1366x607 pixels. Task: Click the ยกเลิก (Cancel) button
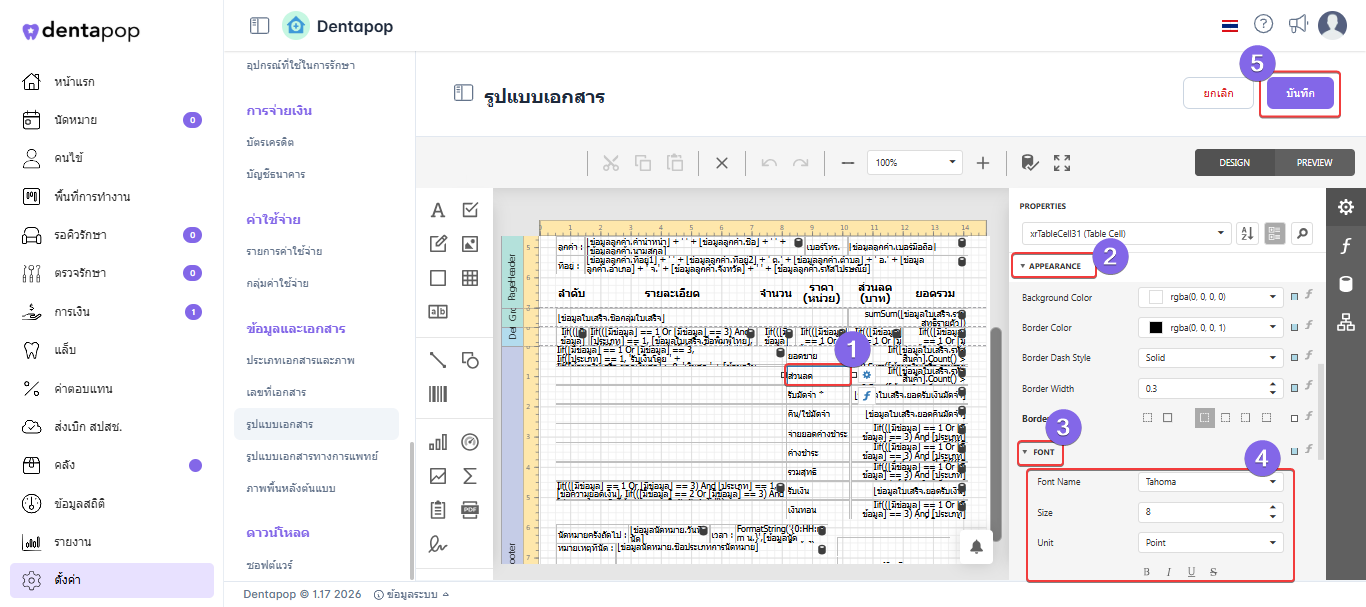click(1218, 93)
